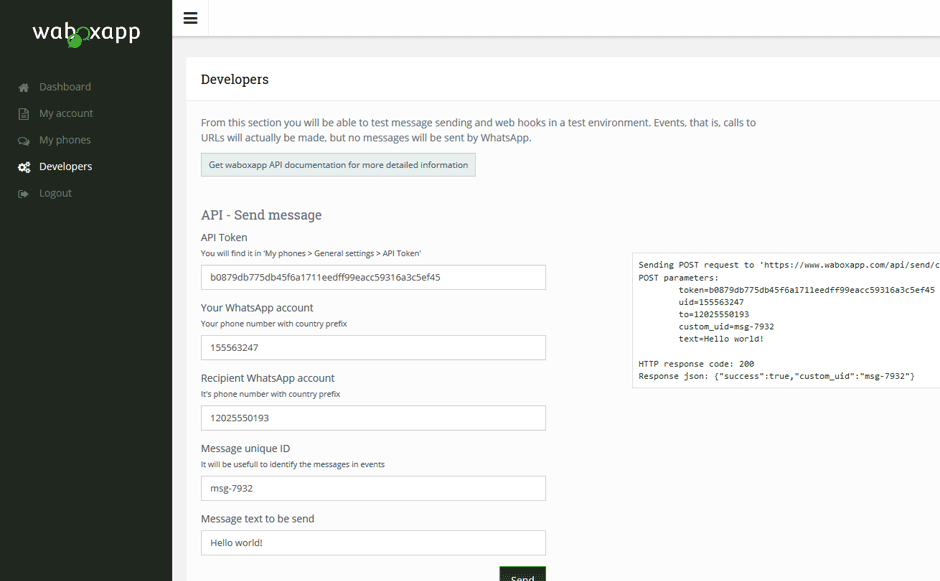Select Developers in the sidebar
This screenshot has height=581, width=940.
(x=65, y=166)
